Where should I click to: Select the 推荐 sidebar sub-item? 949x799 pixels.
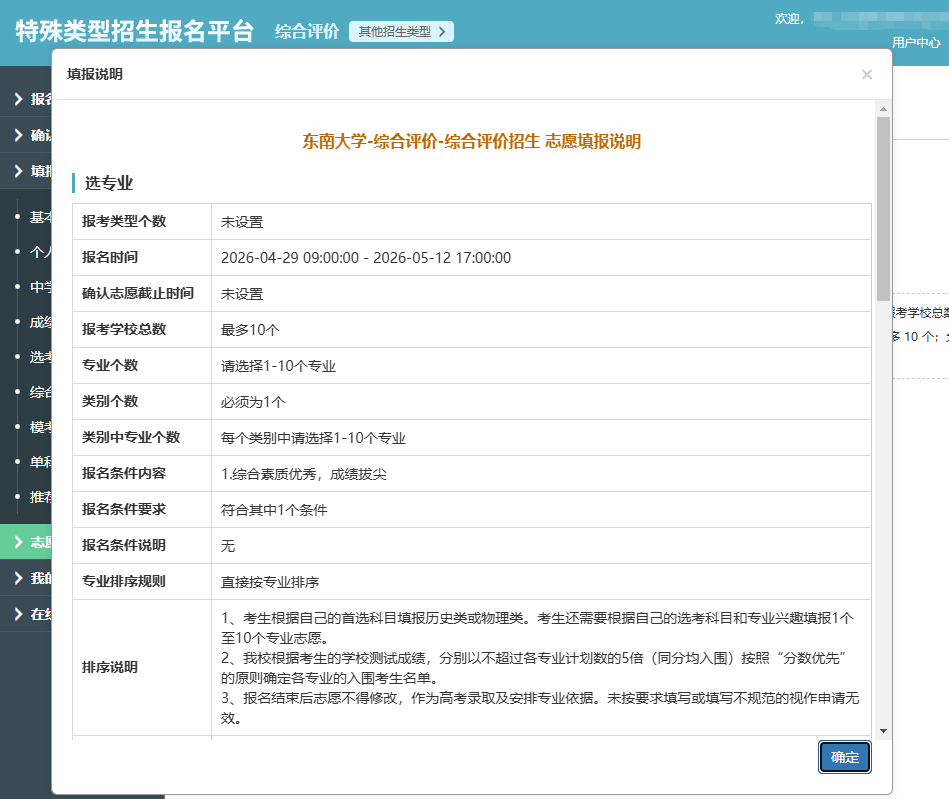[x=41, y=497]
